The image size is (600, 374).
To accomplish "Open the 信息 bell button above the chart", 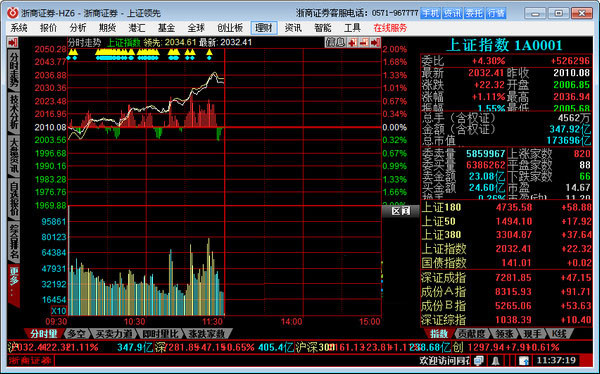I will click(x=335, y=42).
